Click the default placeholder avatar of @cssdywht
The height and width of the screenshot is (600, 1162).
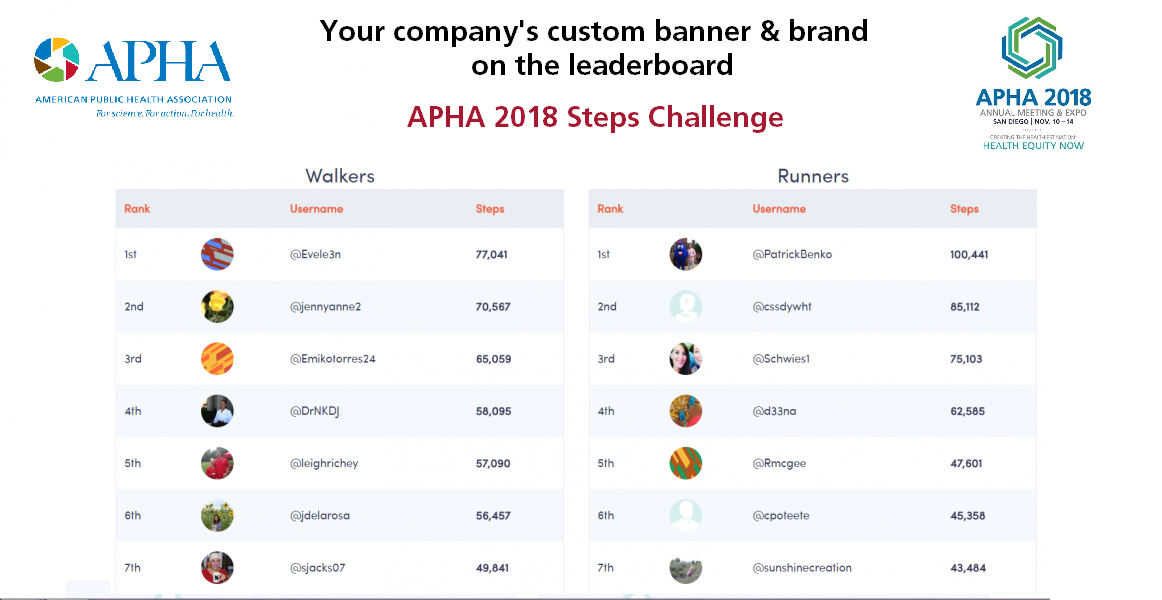[685, 306]
